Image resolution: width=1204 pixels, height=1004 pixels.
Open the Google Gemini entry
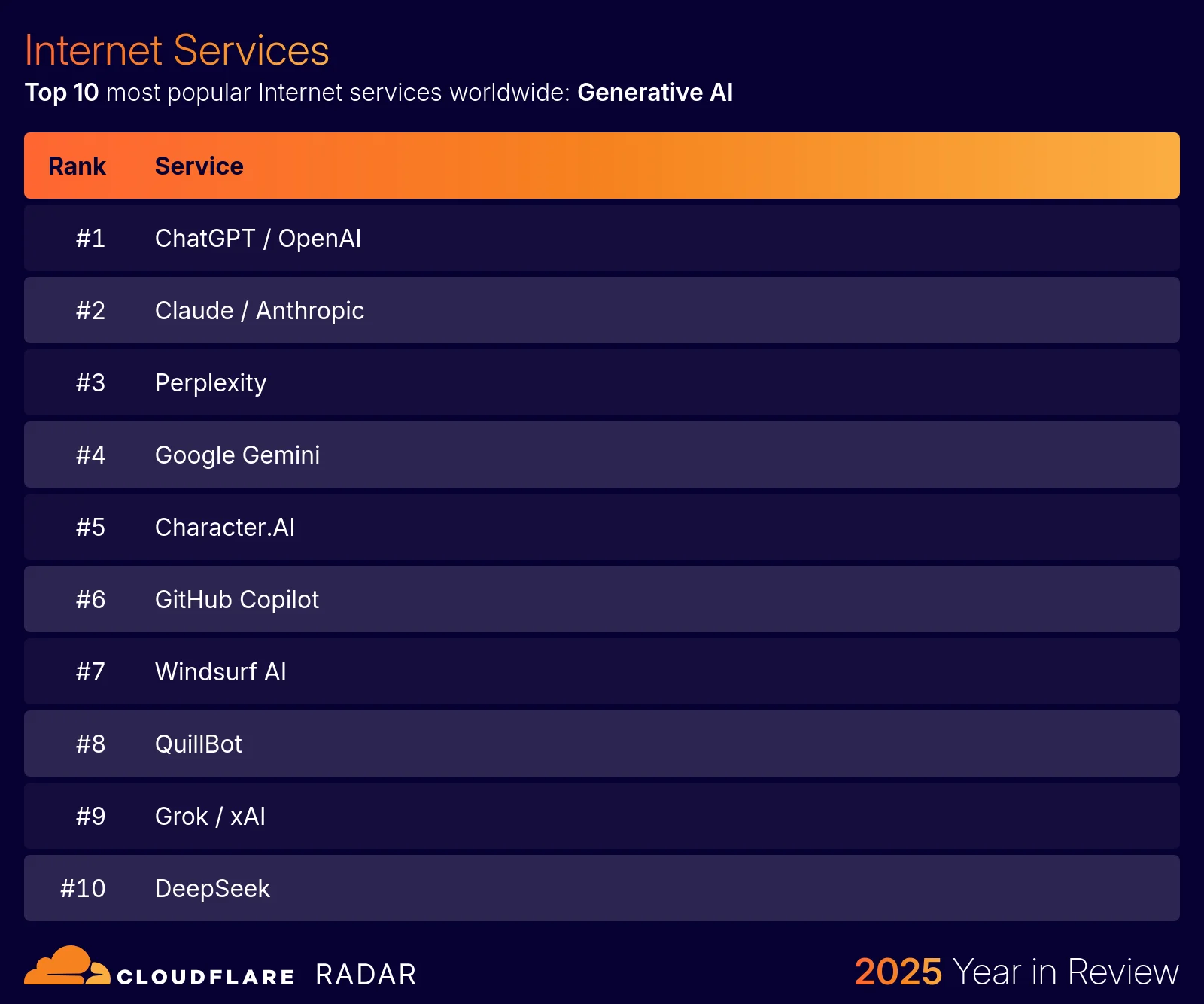237,455
